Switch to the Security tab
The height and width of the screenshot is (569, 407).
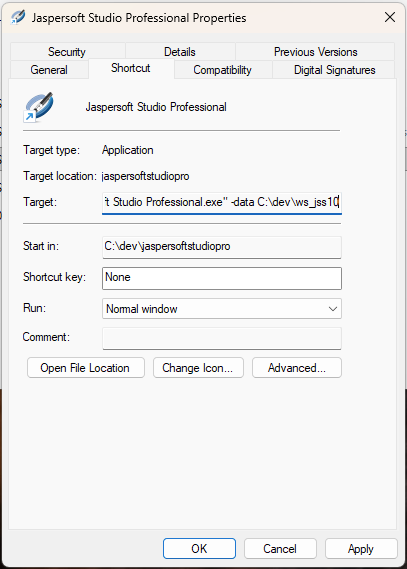click(x=67, y=52)
